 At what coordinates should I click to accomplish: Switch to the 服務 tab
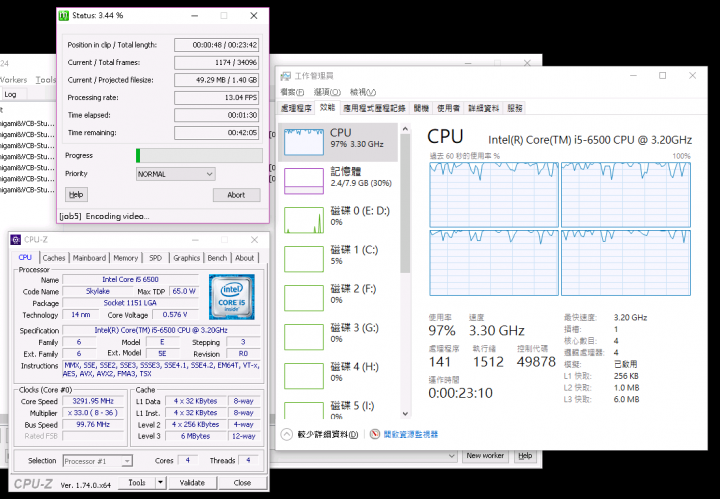pyautogui.click(x=515, y=108)
